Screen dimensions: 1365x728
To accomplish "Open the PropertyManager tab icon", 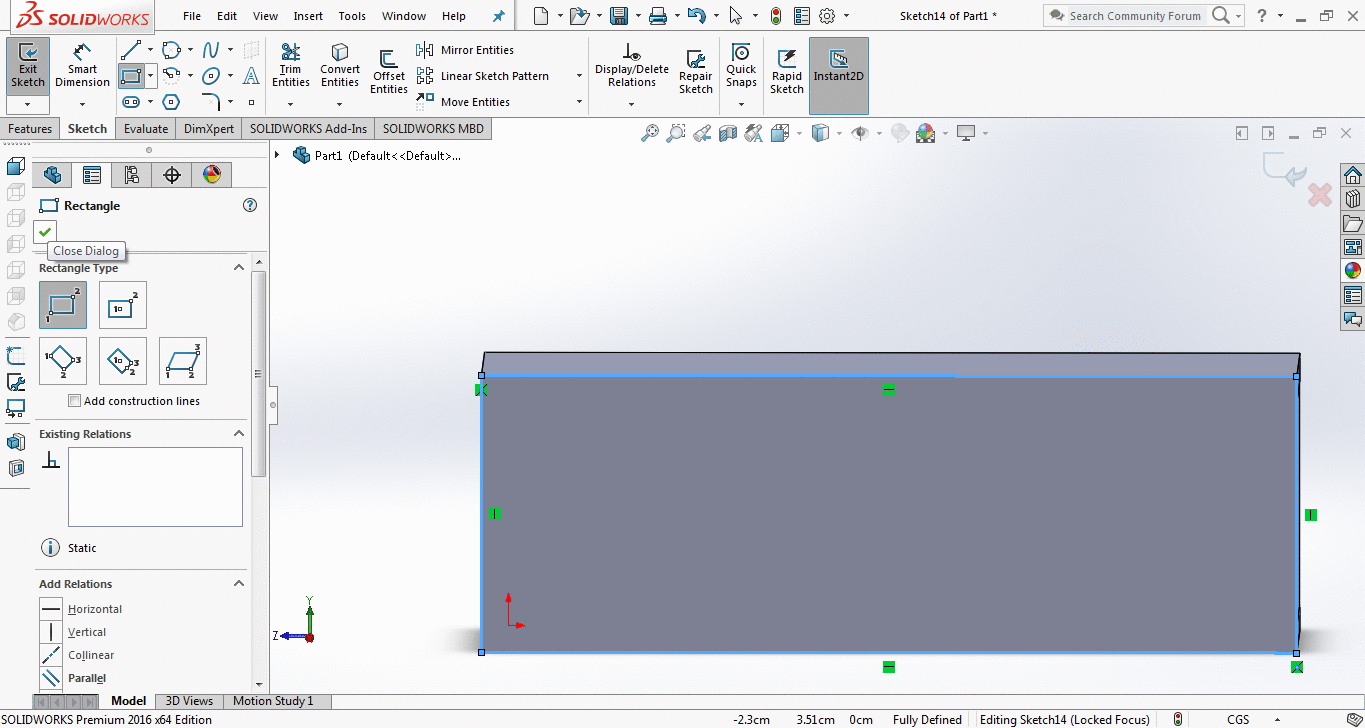I will (x=92, y=175).
